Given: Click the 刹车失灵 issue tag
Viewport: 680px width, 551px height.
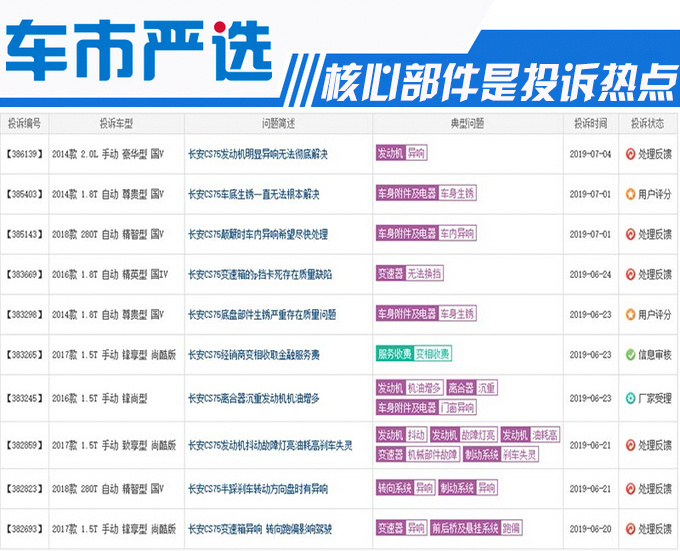Looking at the screenshot, I should [x=520, y=454].
